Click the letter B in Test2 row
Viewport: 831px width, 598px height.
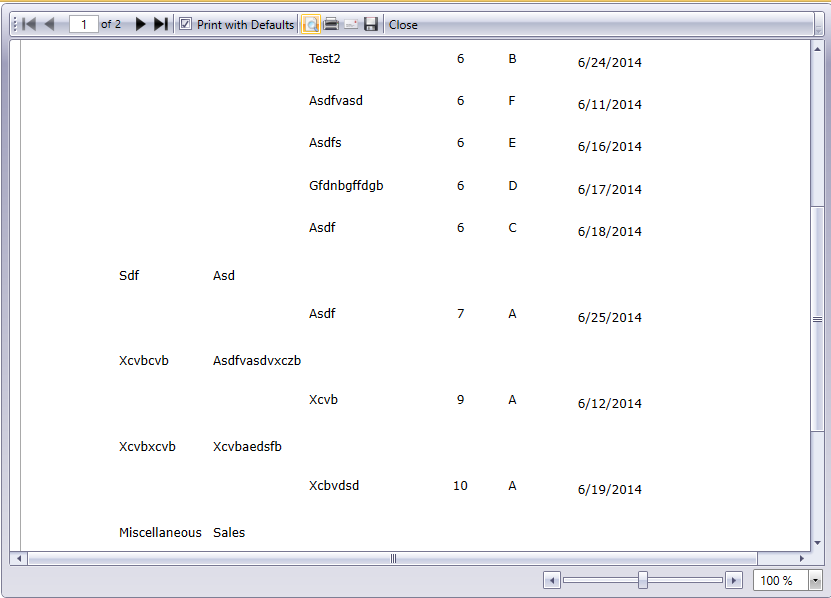point(512,58)
